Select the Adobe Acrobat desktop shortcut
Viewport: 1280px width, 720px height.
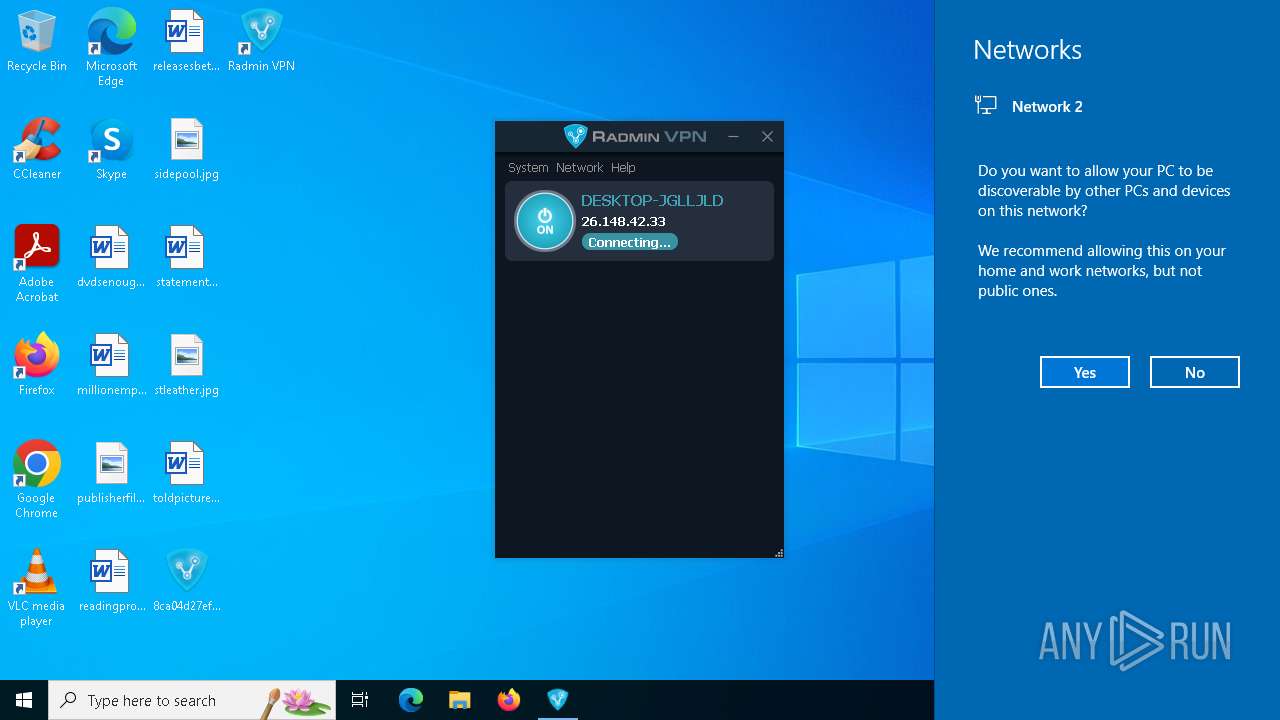[37, 264]
